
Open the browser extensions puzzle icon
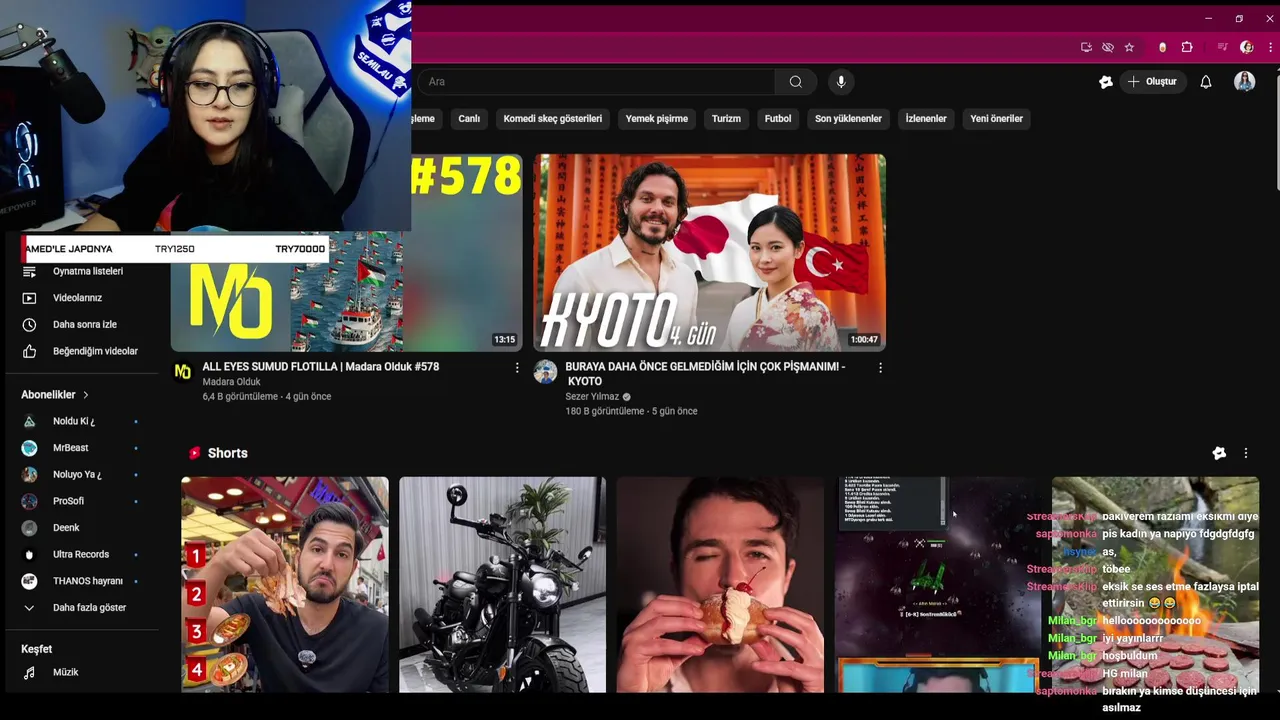click(1187, 47)
